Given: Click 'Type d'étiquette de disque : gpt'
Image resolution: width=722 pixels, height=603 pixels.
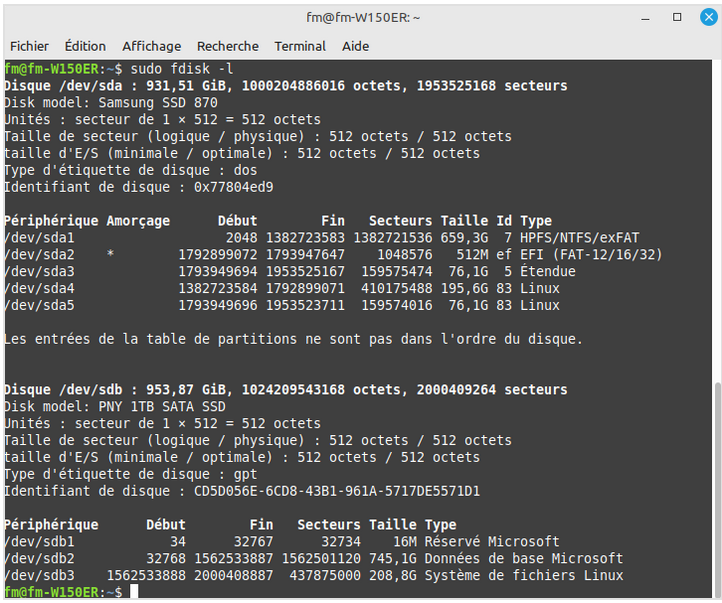Looking at the screenshot, I should [x=131, y=474].
